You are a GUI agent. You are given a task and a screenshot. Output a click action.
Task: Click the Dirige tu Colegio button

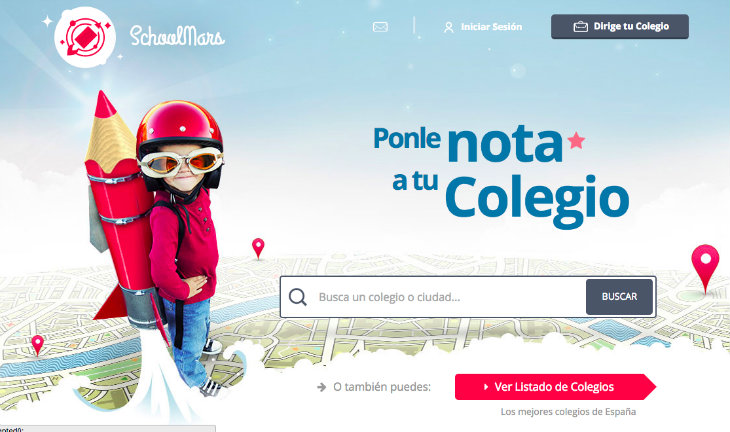(620, 27)
